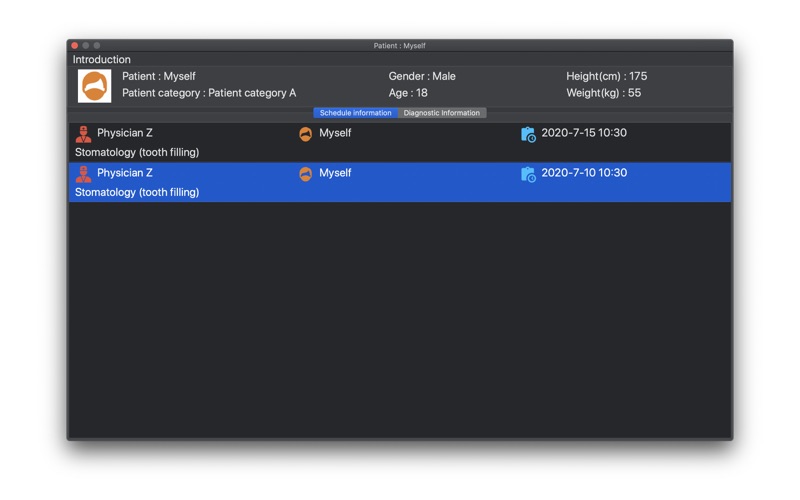The width and height of the screenshot is (800, 500).
Task: Click physician icon in the 2020-7-15 row
Action: pos(84,134)
